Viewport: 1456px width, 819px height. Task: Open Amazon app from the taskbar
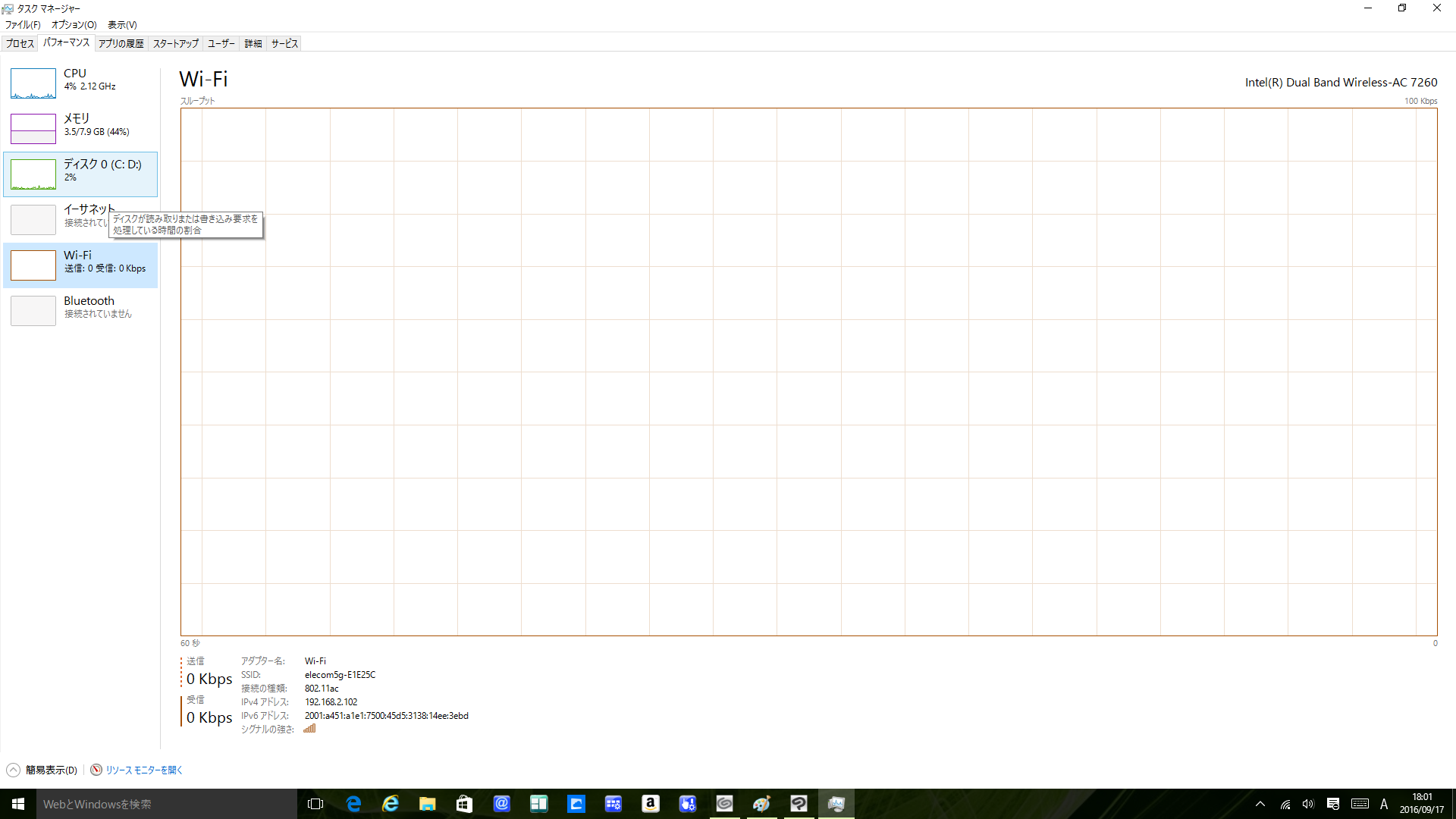click(650, 804)
